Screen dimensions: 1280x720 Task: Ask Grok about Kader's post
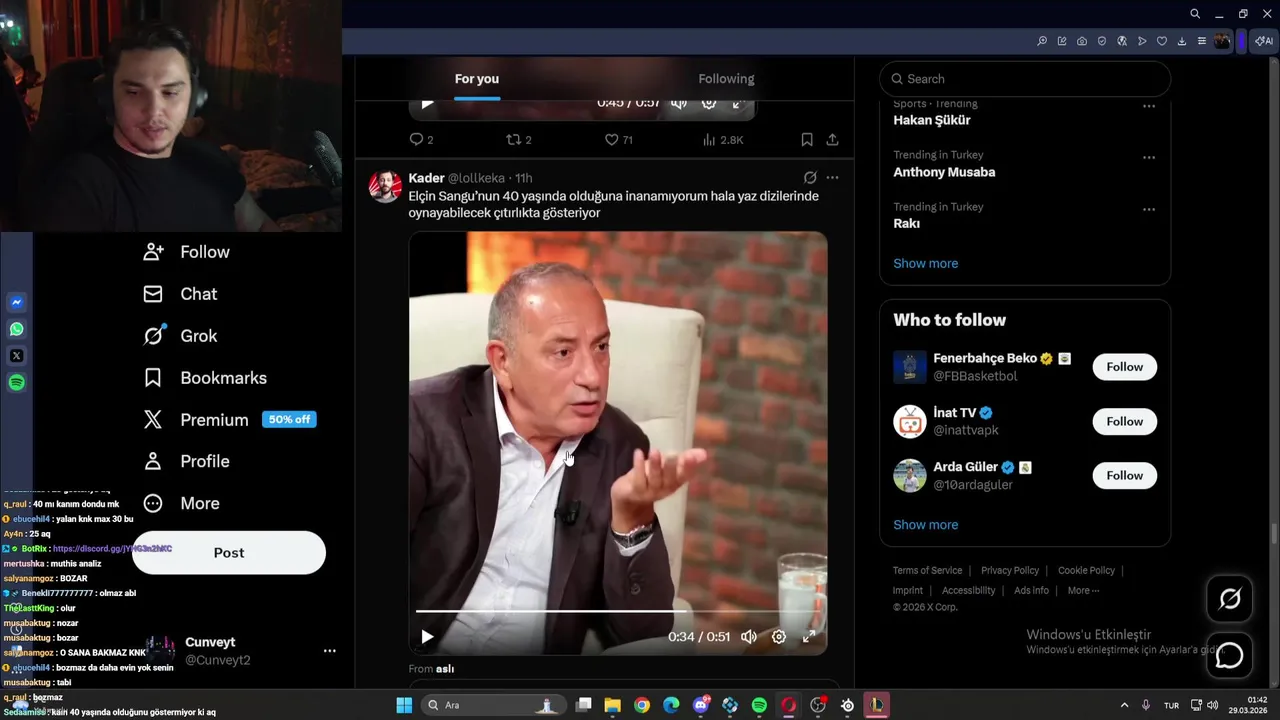(810, 178)
